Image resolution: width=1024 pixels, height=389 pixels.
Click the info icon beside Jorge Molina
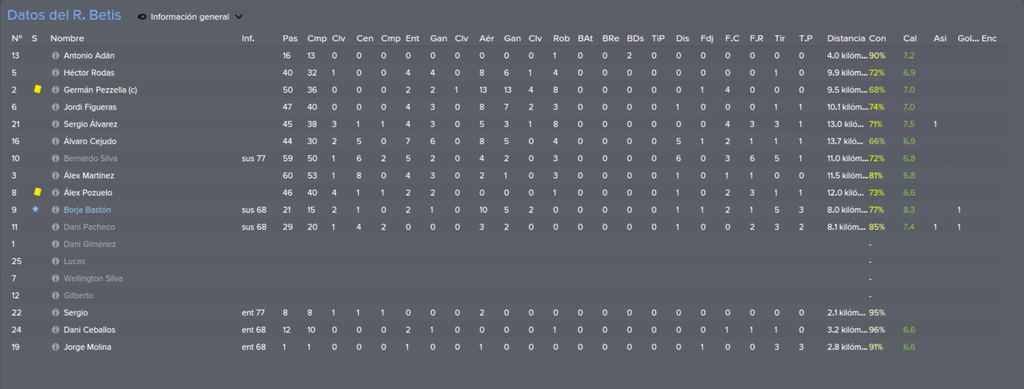tap(56, 347)
